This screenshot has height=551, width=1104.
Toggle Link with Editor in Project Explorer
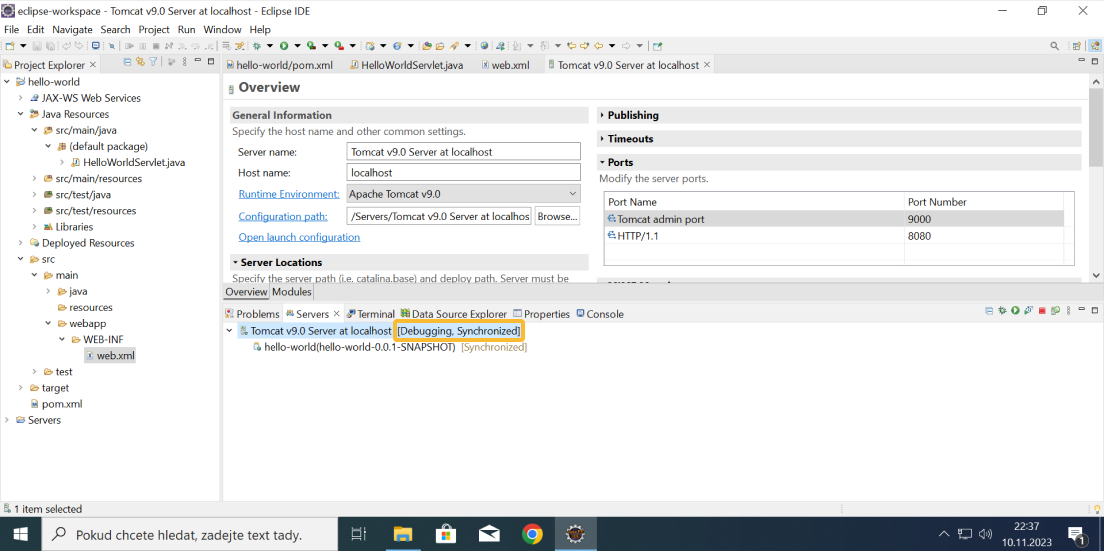[140, 61]
